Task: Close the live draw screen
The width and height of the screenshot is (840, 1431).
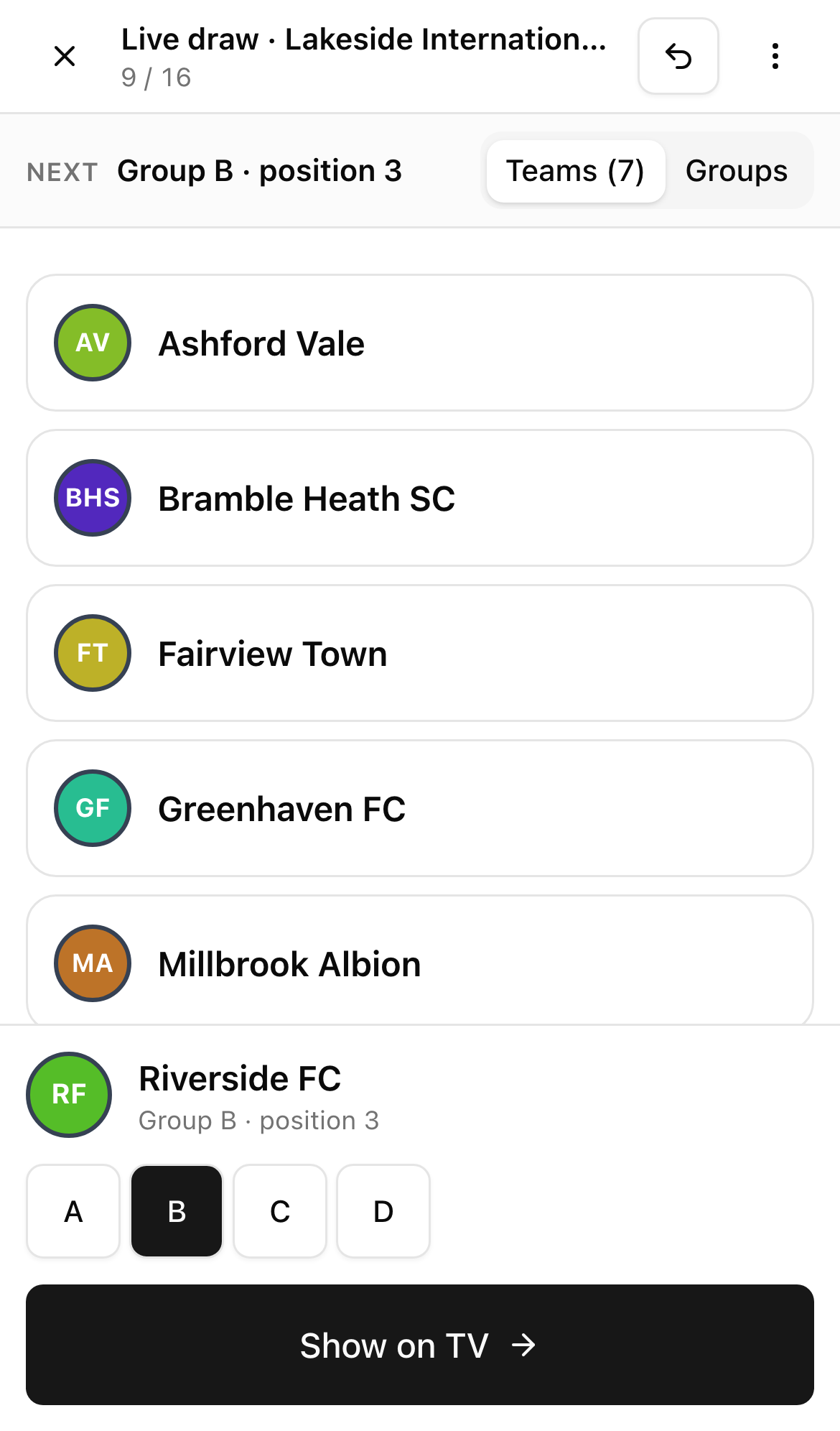Action: [65, 56]
